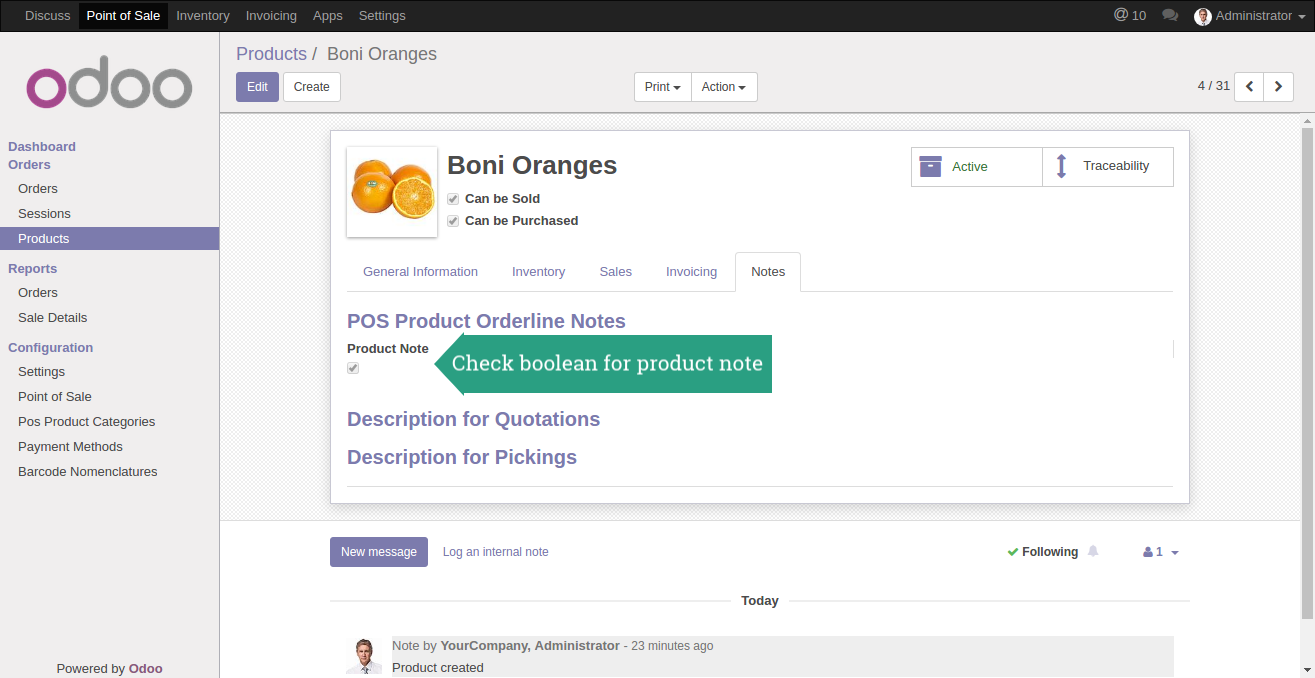
Task: Open Dashboard in sidebar
Action: click(x=42, y=146)
